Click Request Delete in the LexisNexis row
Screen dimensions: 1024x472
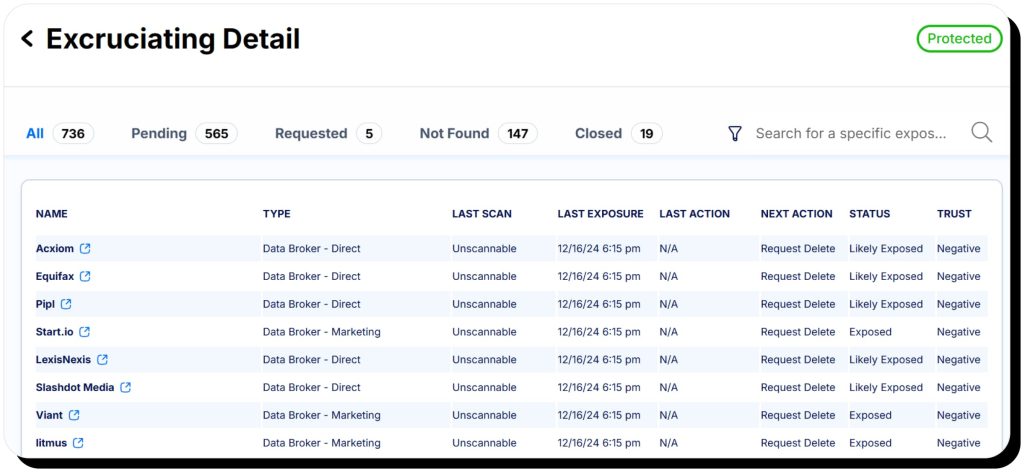(x=798, y=360)
